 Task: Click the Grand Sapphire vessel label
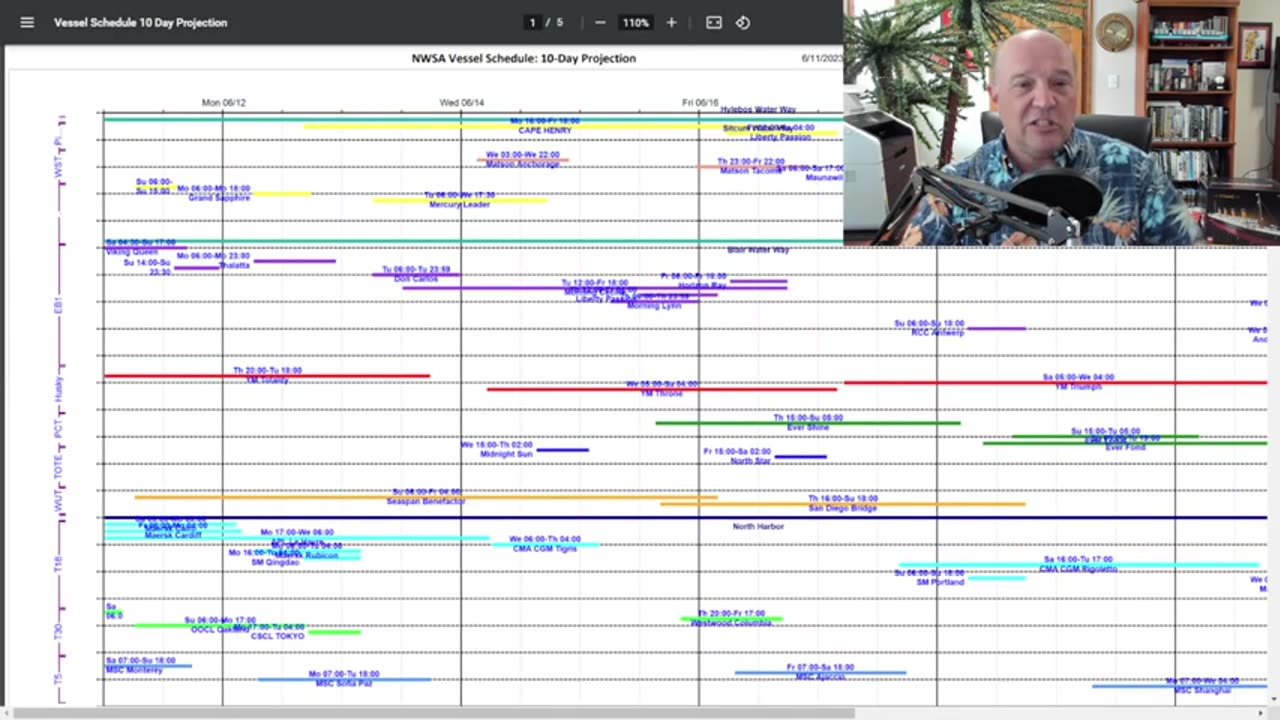(x=219, y=198)
